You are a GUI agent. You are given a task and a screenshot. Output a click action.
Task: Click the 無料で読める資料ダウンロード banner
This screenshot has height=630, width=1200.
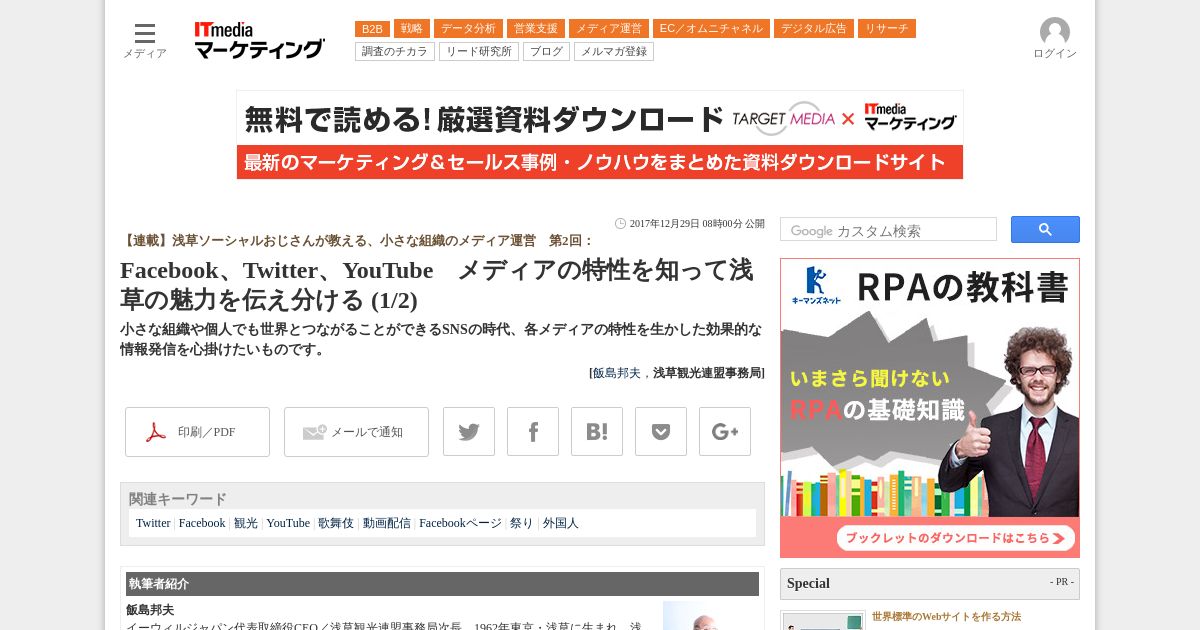(600, 135)
